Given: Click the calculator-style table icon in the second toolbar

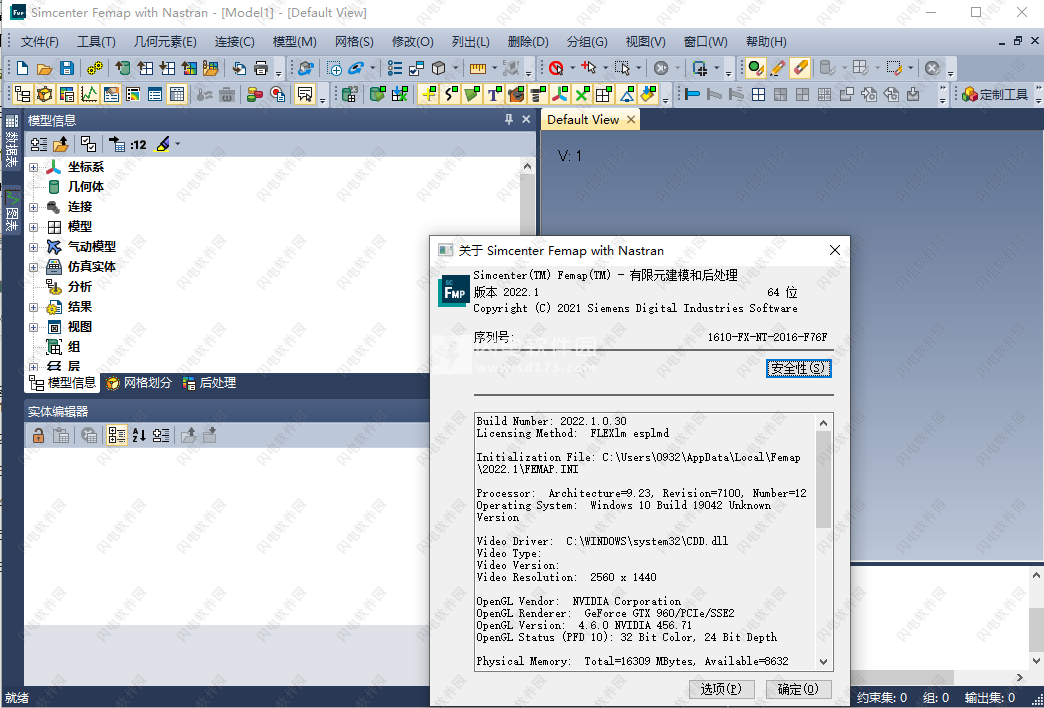Looking at the screenshot, I should 176,95.
